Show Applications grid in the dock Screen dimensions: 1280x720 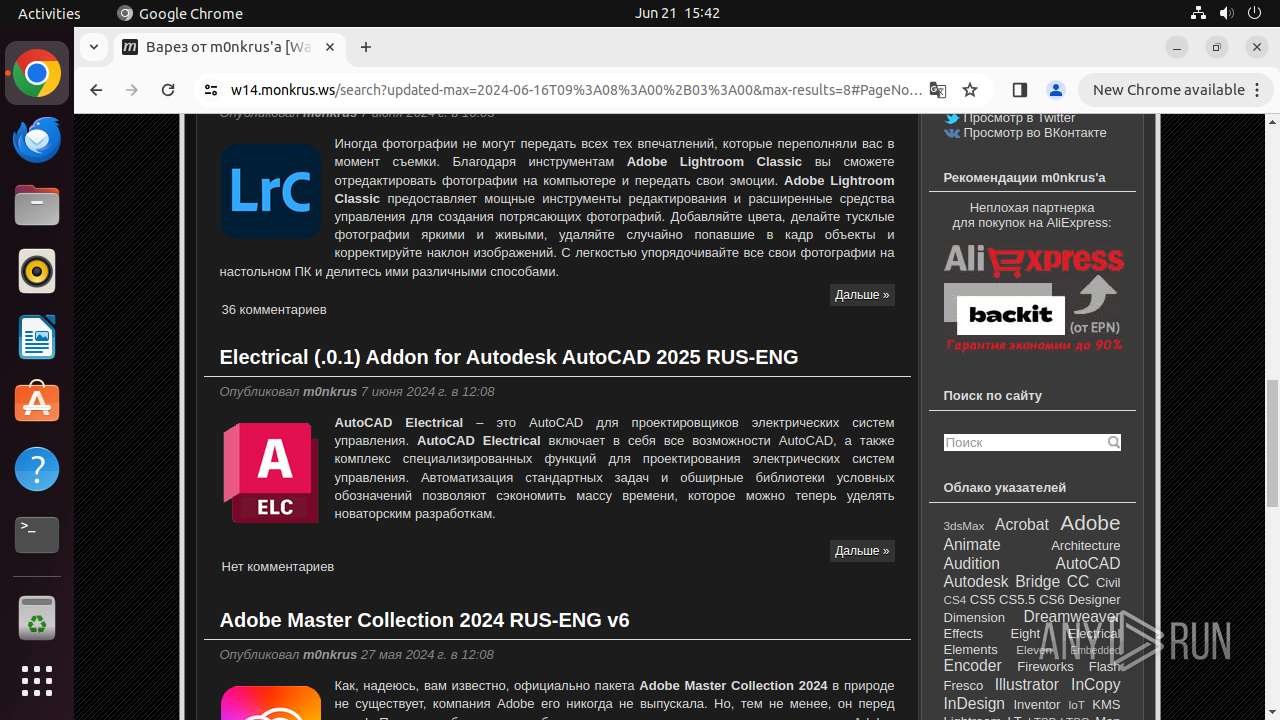[x=37, y=681]
